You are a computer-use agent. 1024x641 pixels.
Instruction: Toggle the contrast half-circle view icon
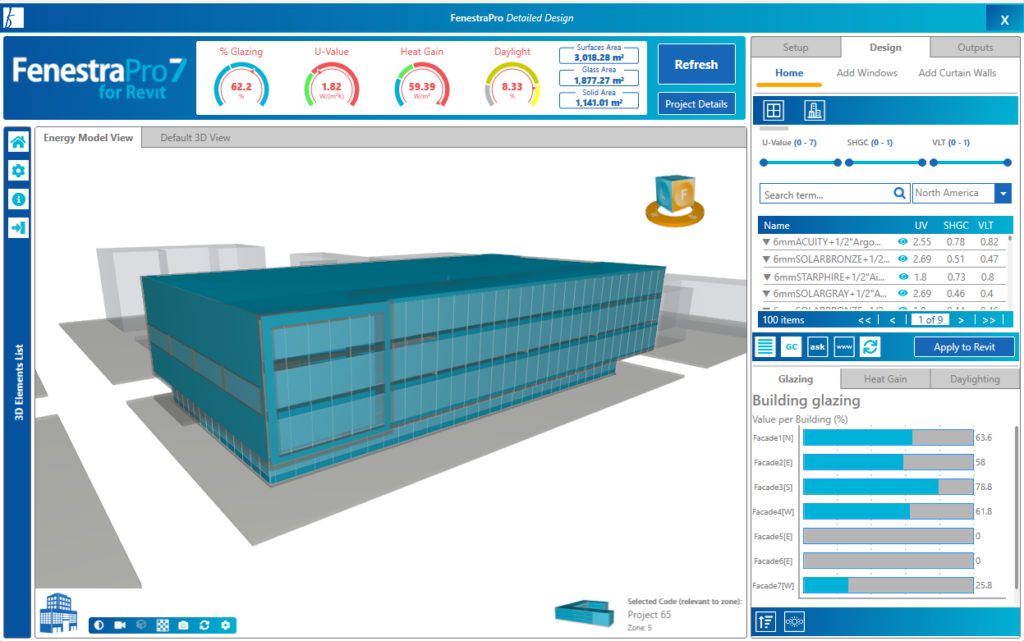(x=99, y=625)
